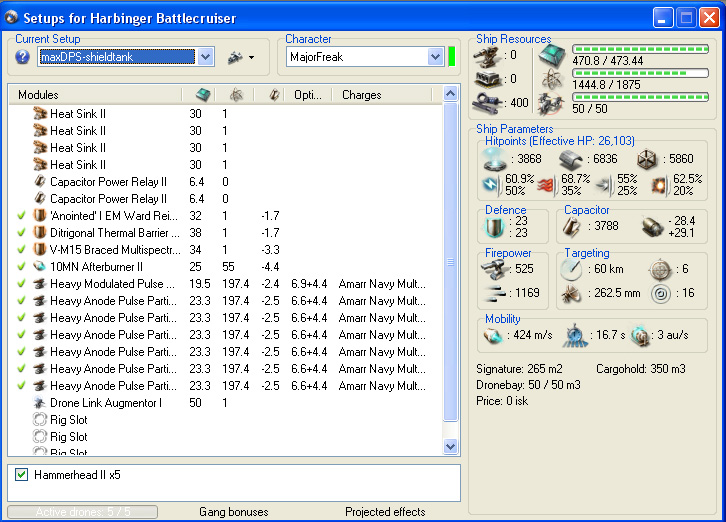
Task: Click the CPU column header icon
Action: pyautogui.click(x=202, y=95)
